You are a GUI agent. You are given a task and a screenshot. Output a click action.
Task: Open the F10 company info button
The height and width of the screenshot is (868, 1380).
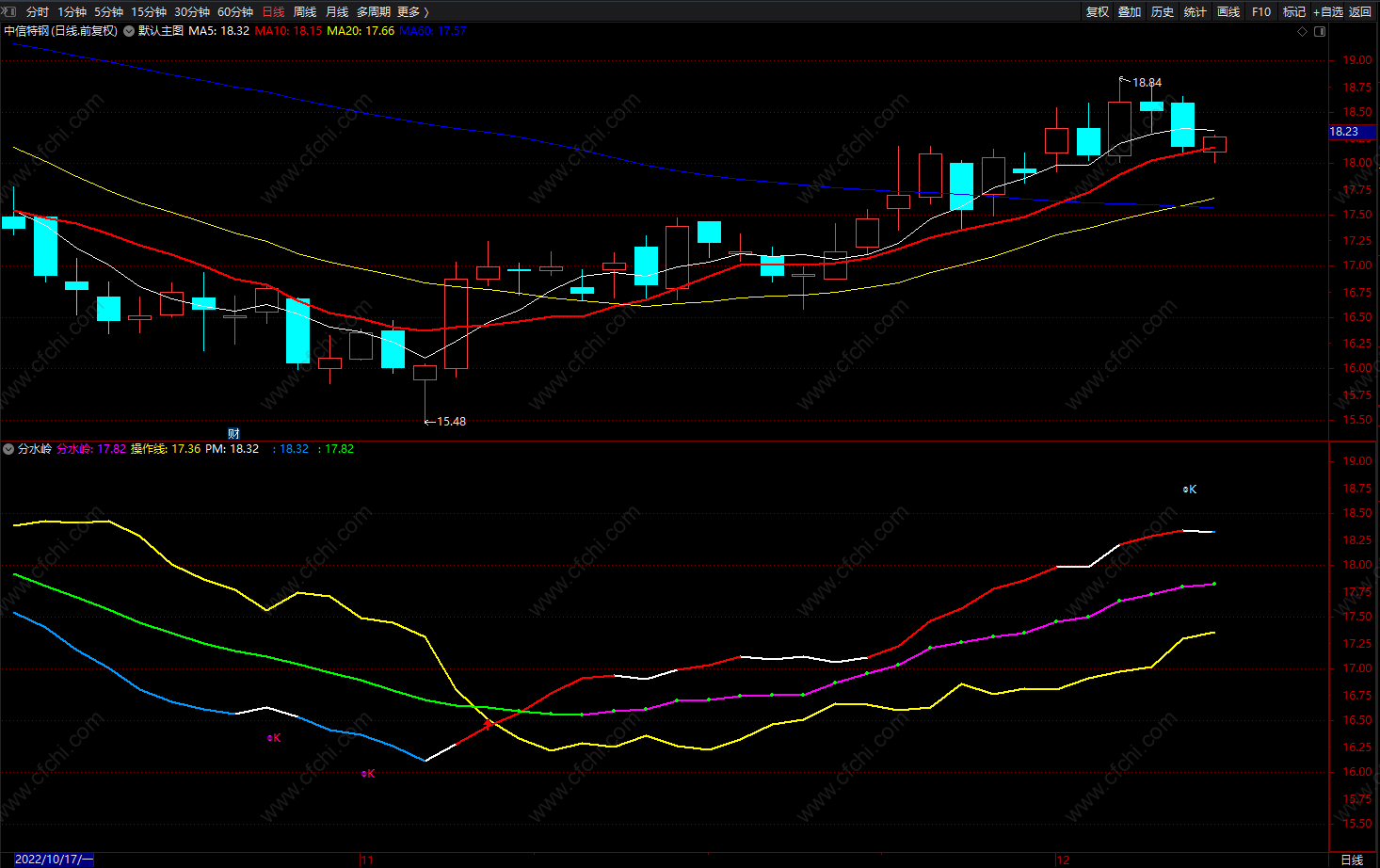pyautogui.click(x=1261, y=11)
